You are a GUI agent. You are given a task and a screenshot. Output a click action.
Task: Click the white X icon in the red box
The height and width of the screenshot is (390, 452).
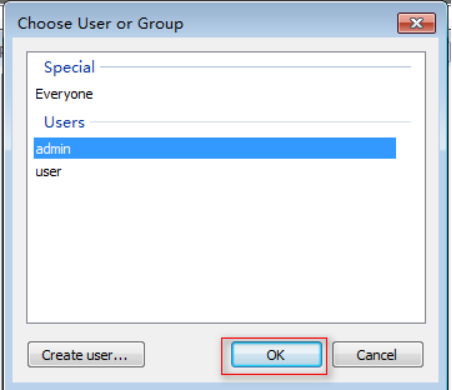[x=416, y=23]
